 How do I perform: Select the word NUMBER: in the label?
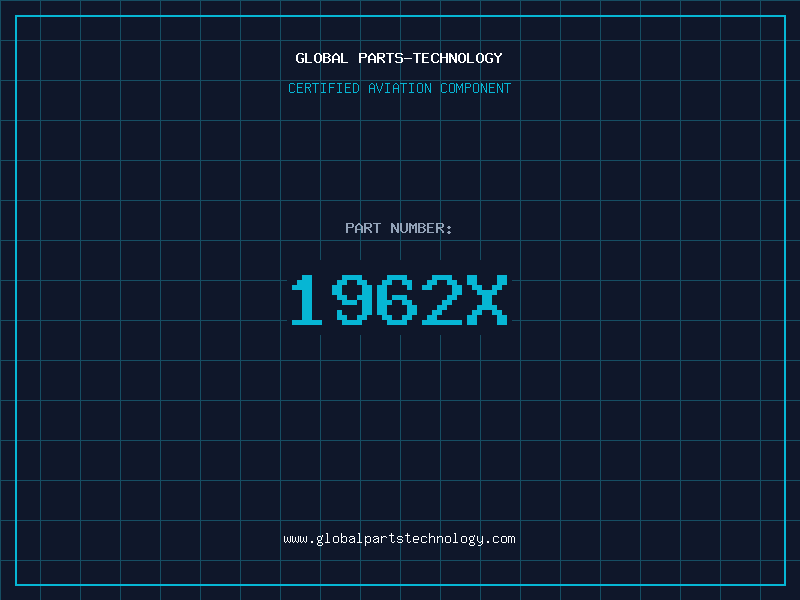[x=421, y=228]
